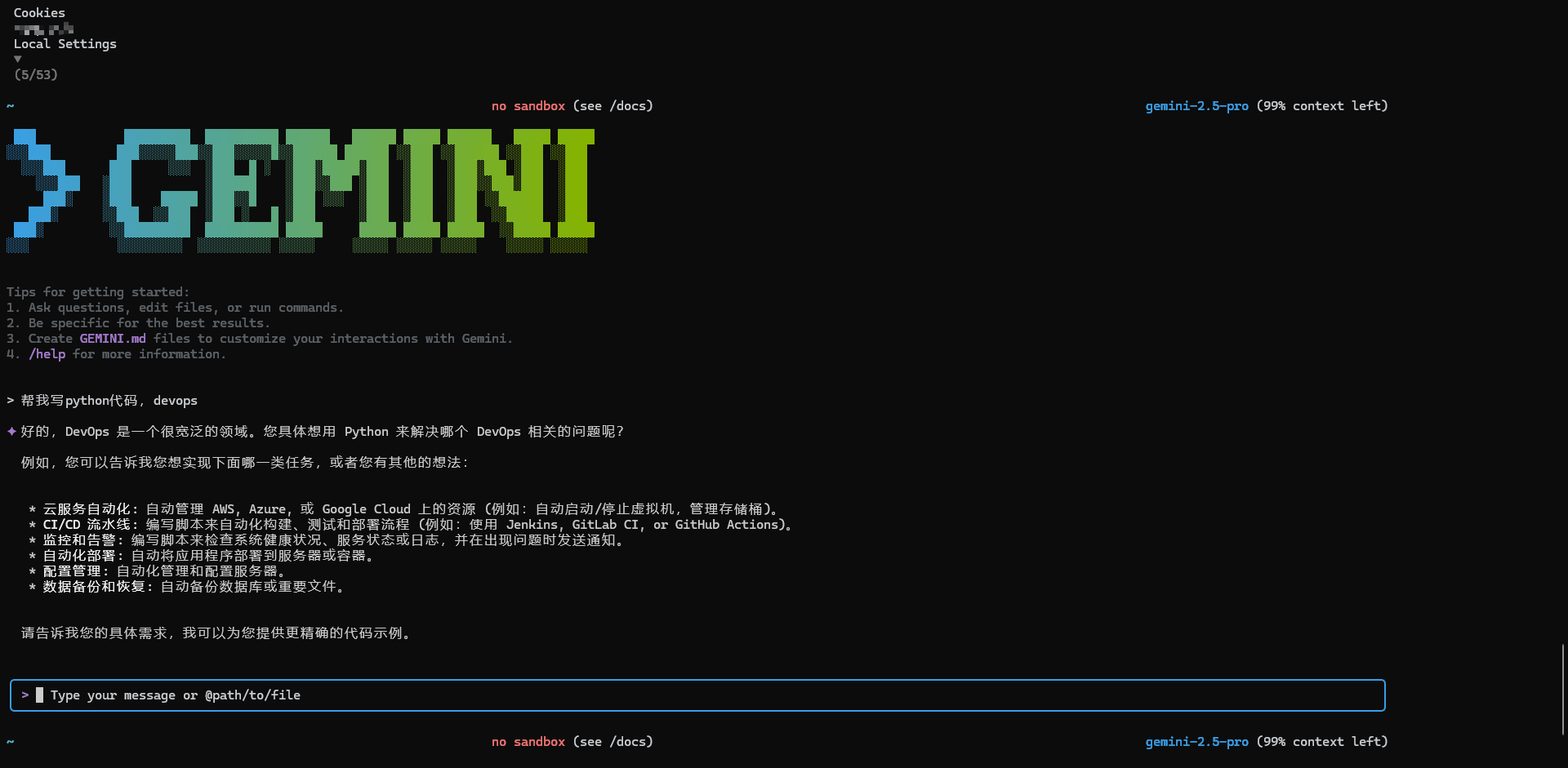Expand the triangle below Local Settings
Screen dimensions: 1568x768
[x=18, y=59]
